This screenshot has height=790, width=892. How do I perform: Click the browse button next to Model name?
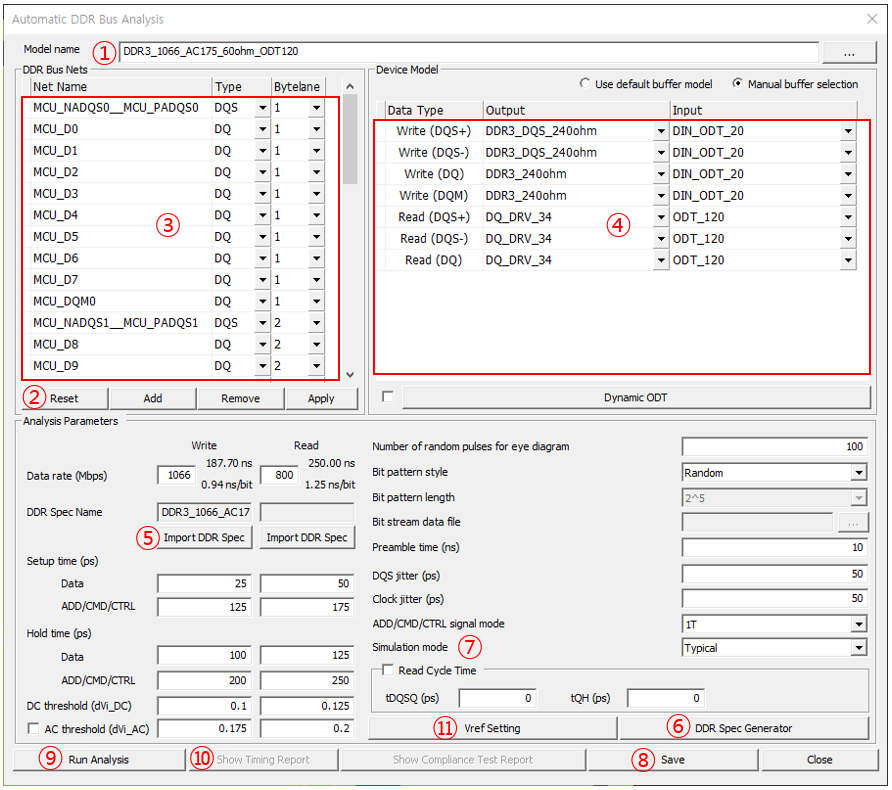coord(848,51)
